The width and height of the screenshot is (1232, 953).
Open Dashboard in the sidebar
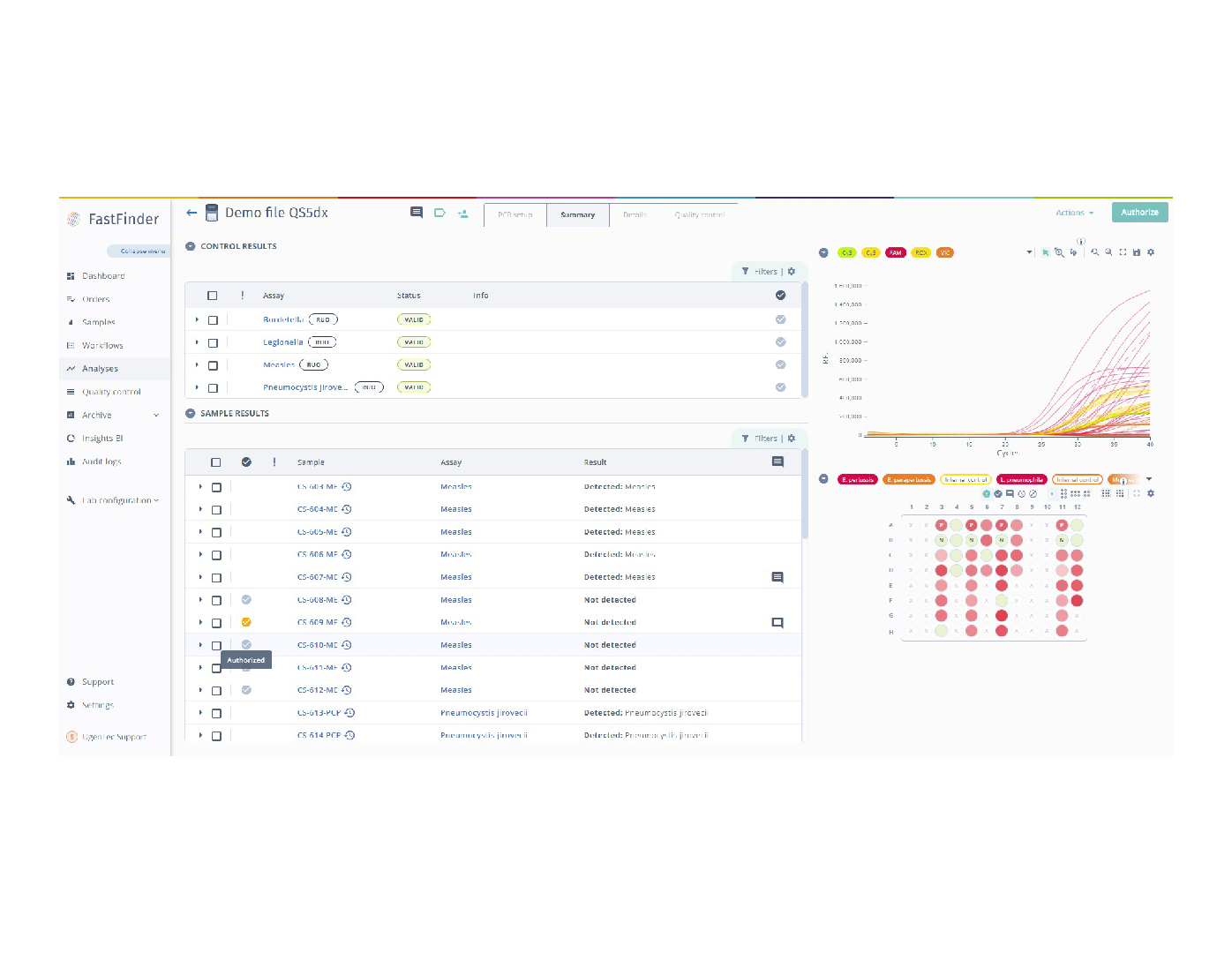(x=103, y=276)
